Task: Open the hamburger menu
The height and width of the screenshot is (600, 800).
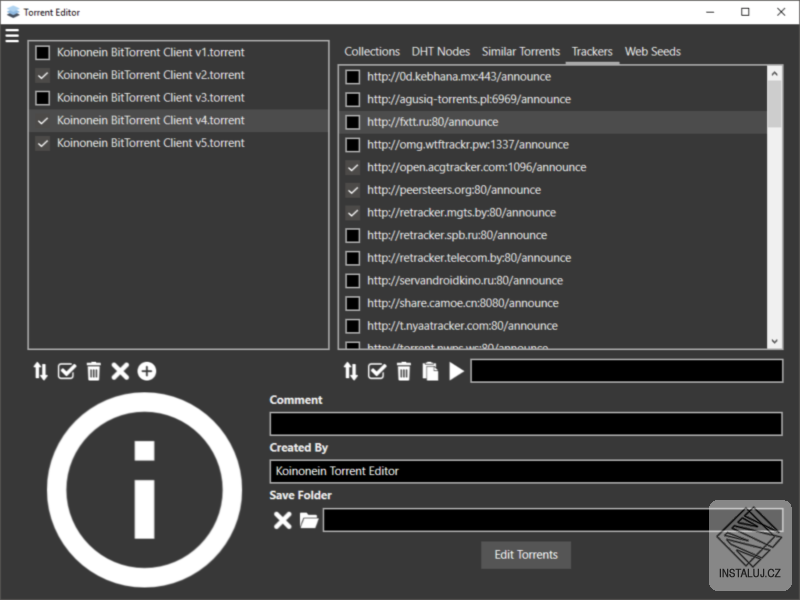Action: [12, 35]
